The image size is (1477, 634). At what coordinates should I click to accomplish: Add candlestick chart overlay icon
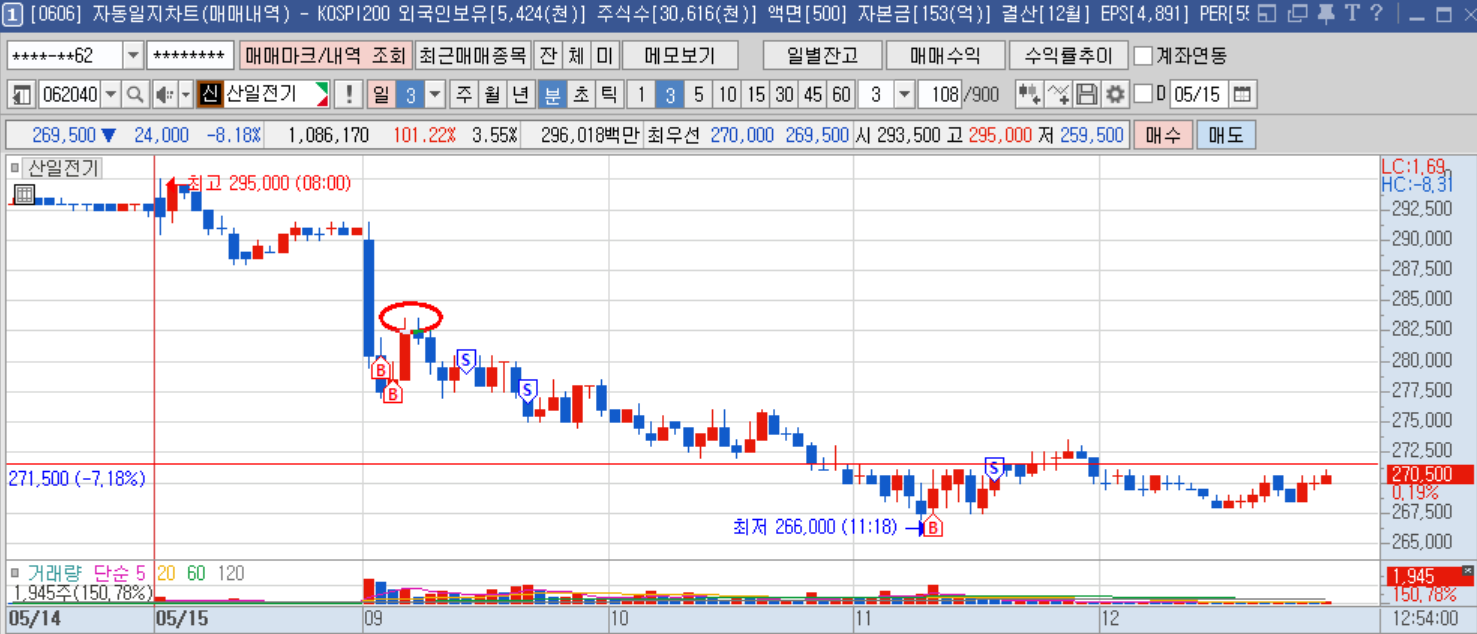click(1028, 95)
